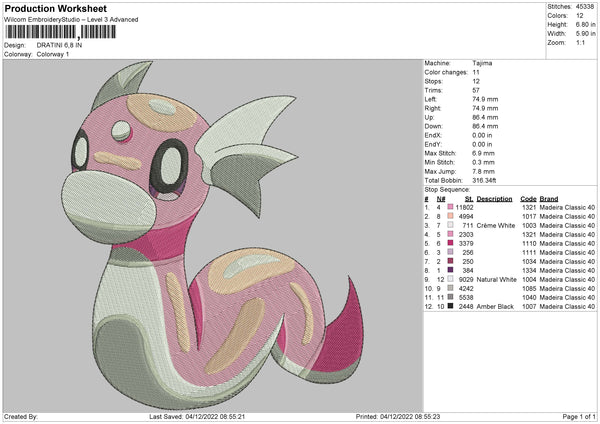The height and width of the screenshot is (424, 600).
Task: Click the Amber Black description
Action: (495, 306)
